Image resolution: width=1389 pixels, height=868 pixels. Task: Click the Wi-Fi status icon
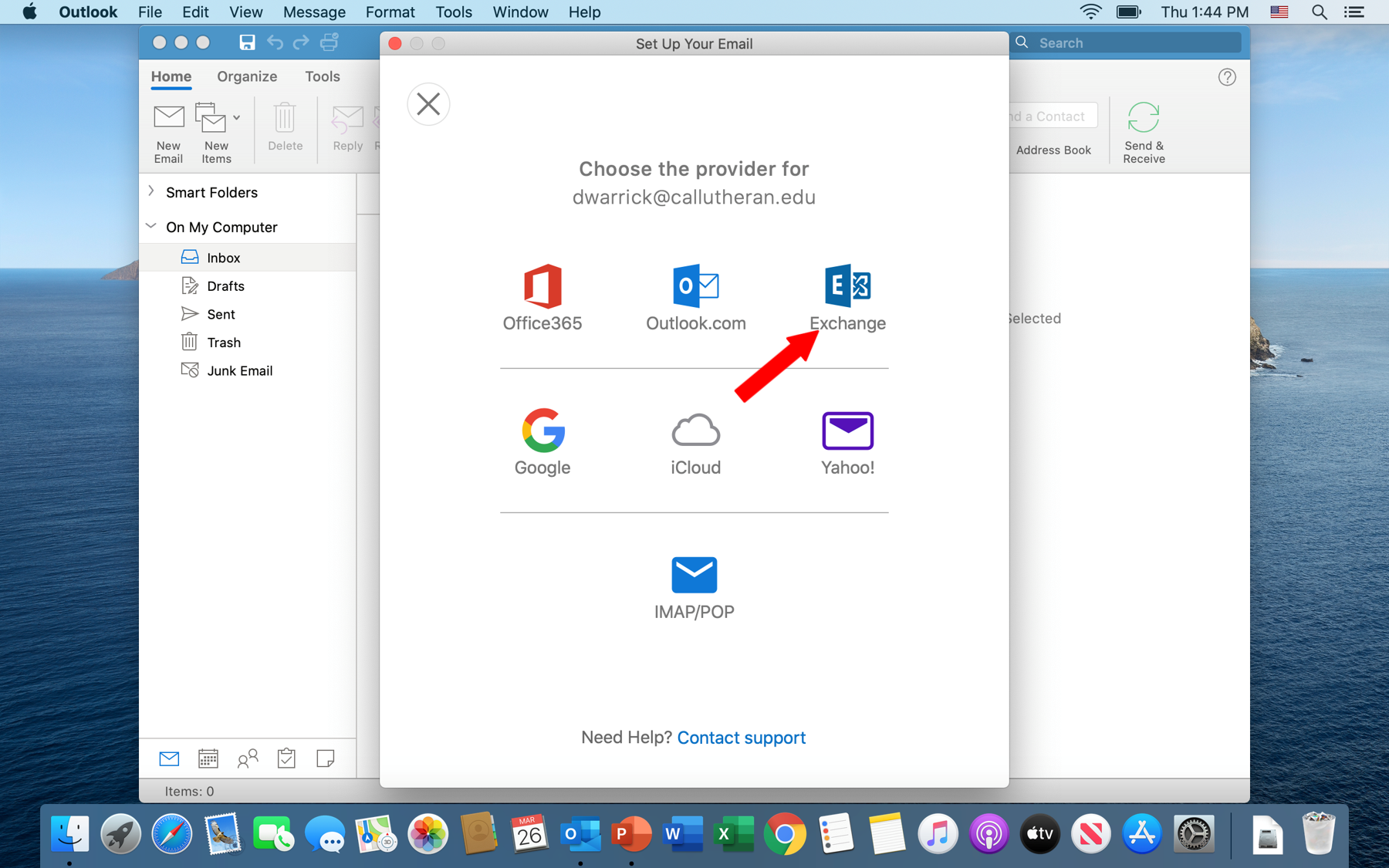(x=1090, y=12)
